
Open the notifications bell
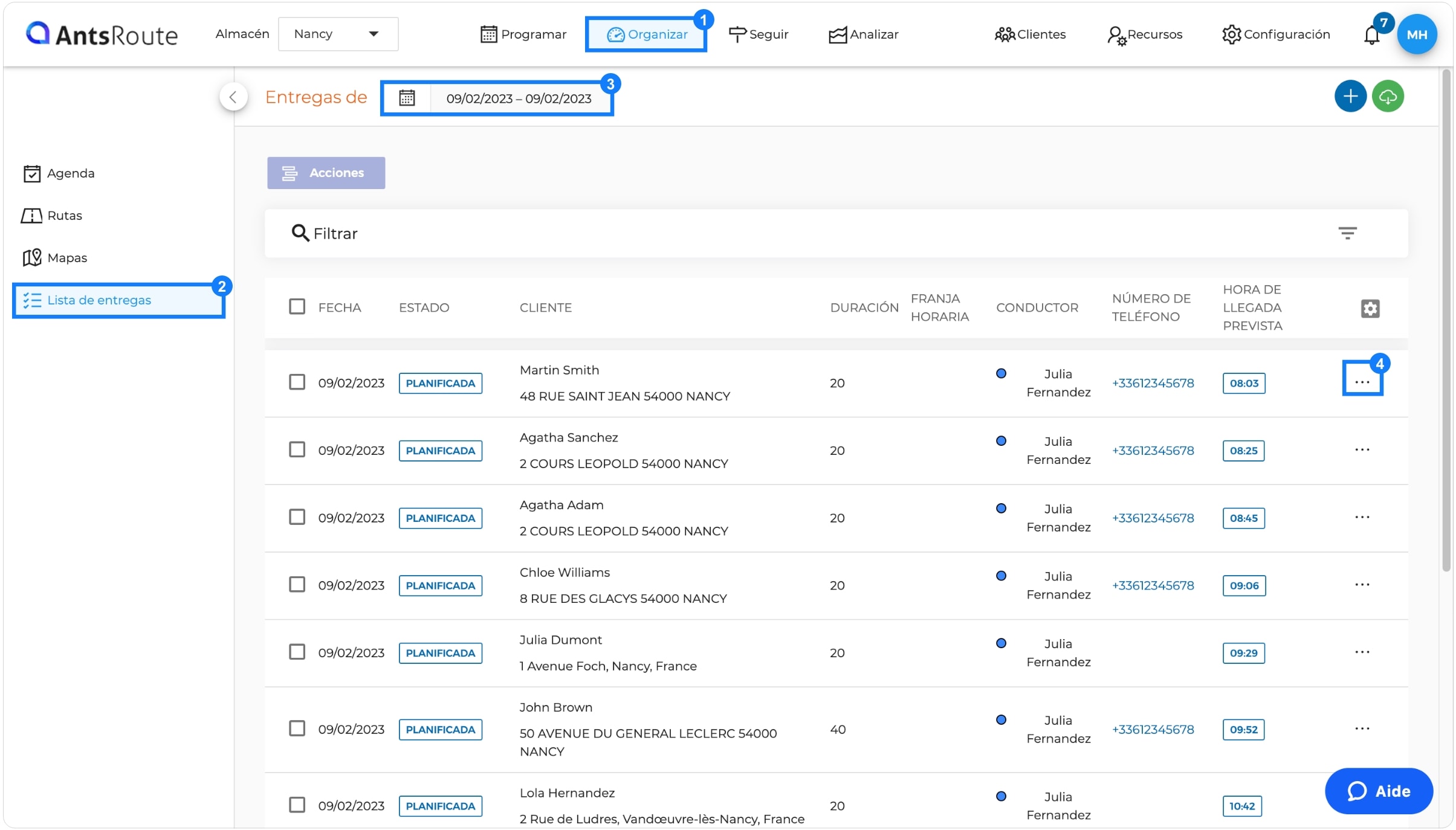(x=1371, y=35)
